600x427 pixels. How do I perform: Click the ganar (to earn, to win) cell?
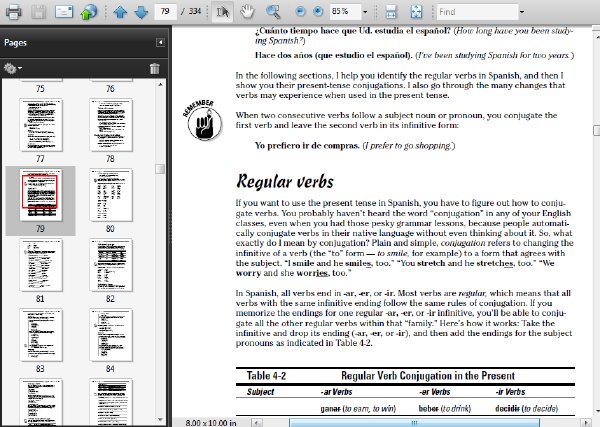[x=358, y=409]
